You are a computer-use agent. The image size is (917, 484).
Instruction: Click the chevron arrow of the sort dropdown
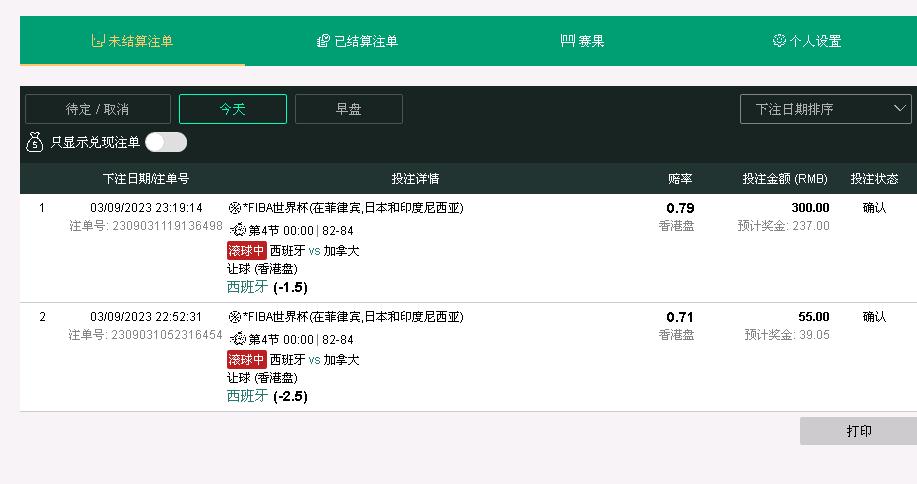(x=899, y=109)
